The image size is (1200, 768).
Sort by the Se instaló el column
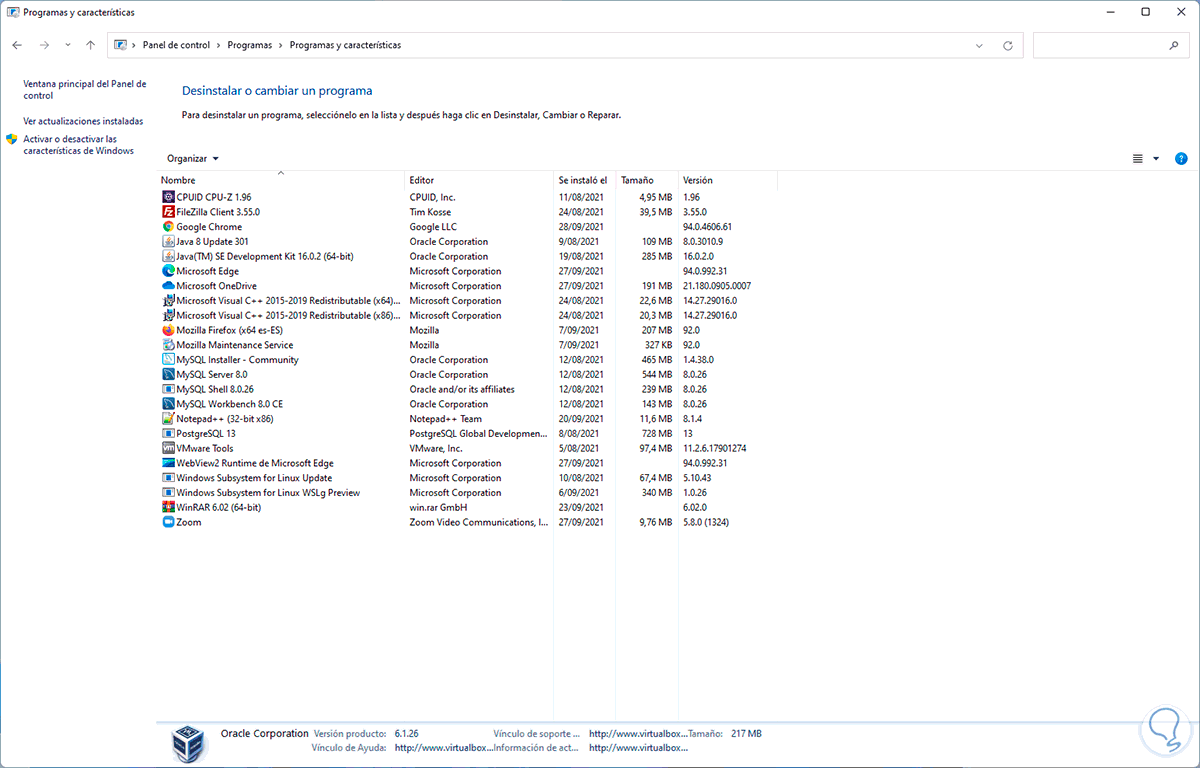(x=585, y=180)
